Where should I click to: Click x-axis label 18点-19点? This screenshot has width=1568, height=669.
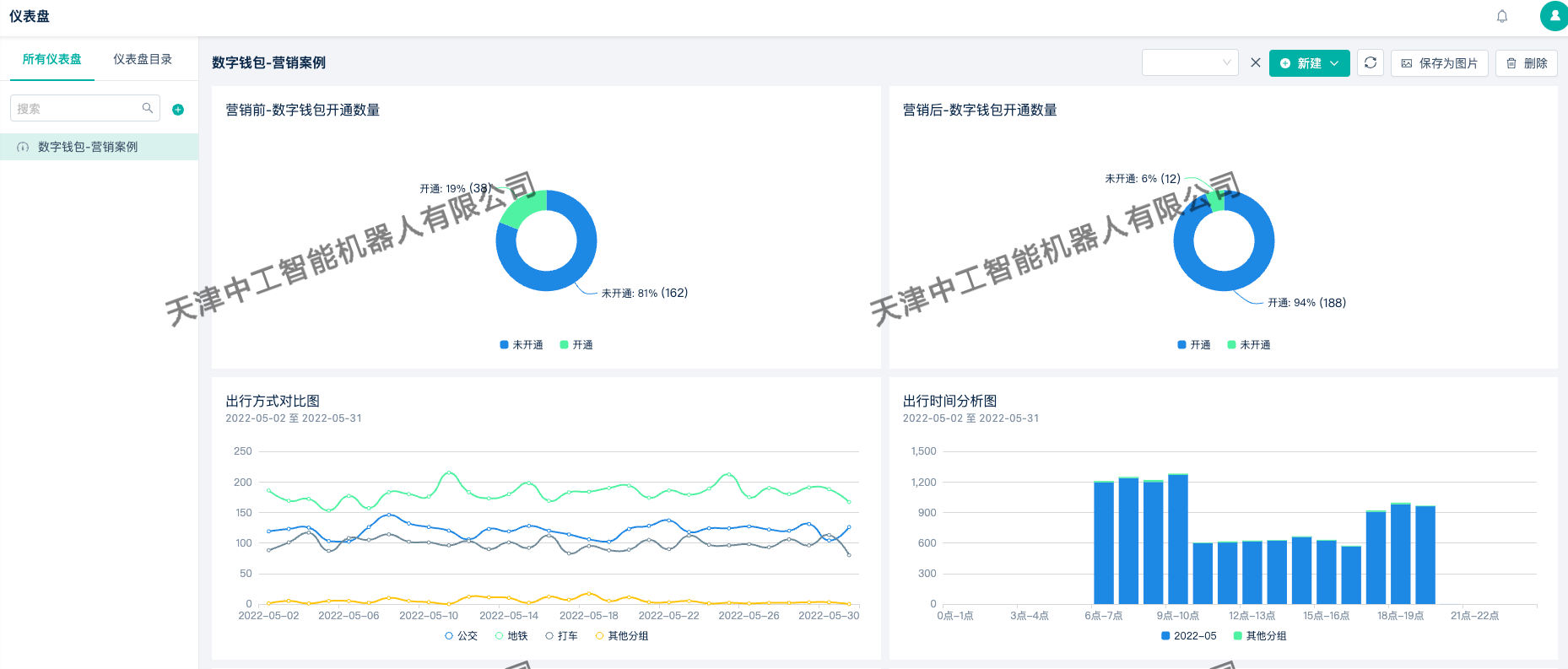[x=1401, y=616]
